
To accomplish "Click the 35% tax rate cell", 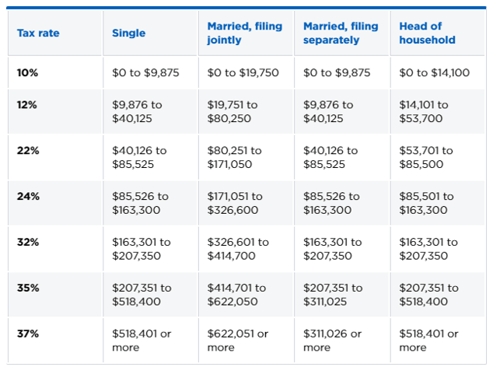I will coord(28,288).
